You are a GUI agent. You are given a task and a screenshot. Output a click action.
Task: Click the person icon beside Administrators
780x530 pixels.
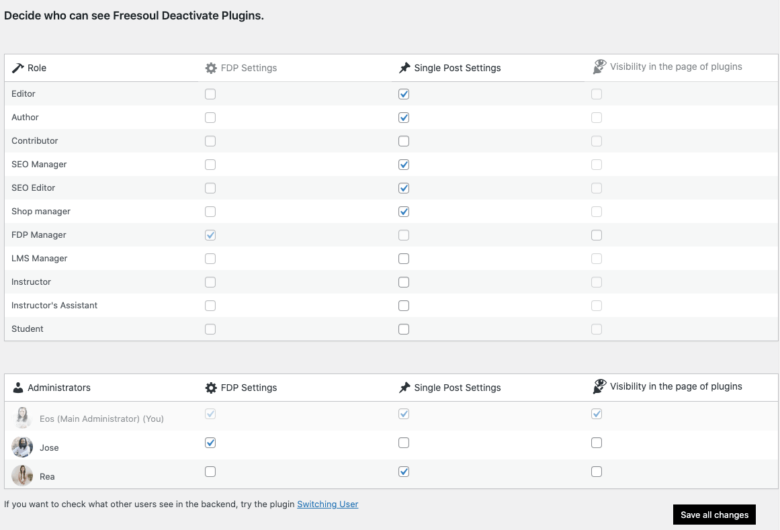18,387
